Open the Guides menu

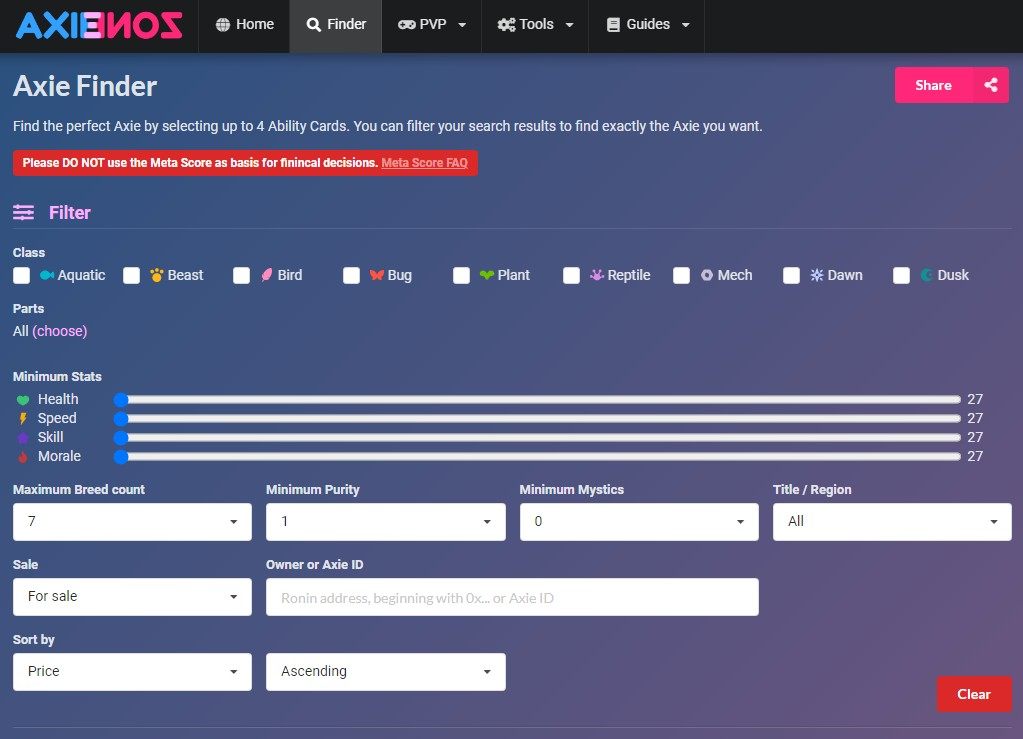[x=648, y=25]
